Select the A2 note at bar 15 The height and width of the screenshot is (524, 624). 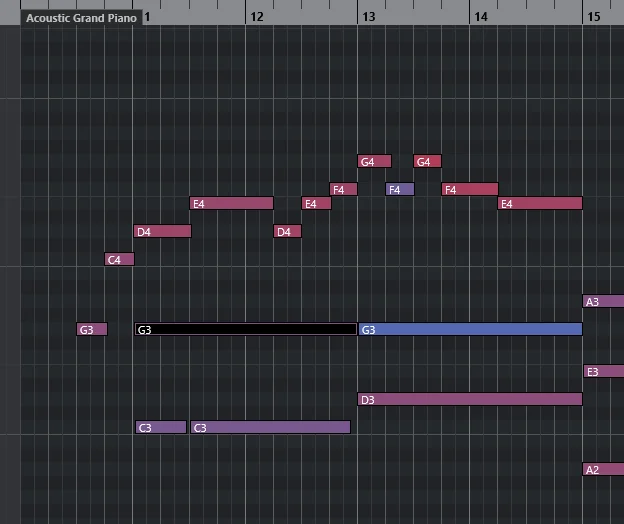coord(603,469)
